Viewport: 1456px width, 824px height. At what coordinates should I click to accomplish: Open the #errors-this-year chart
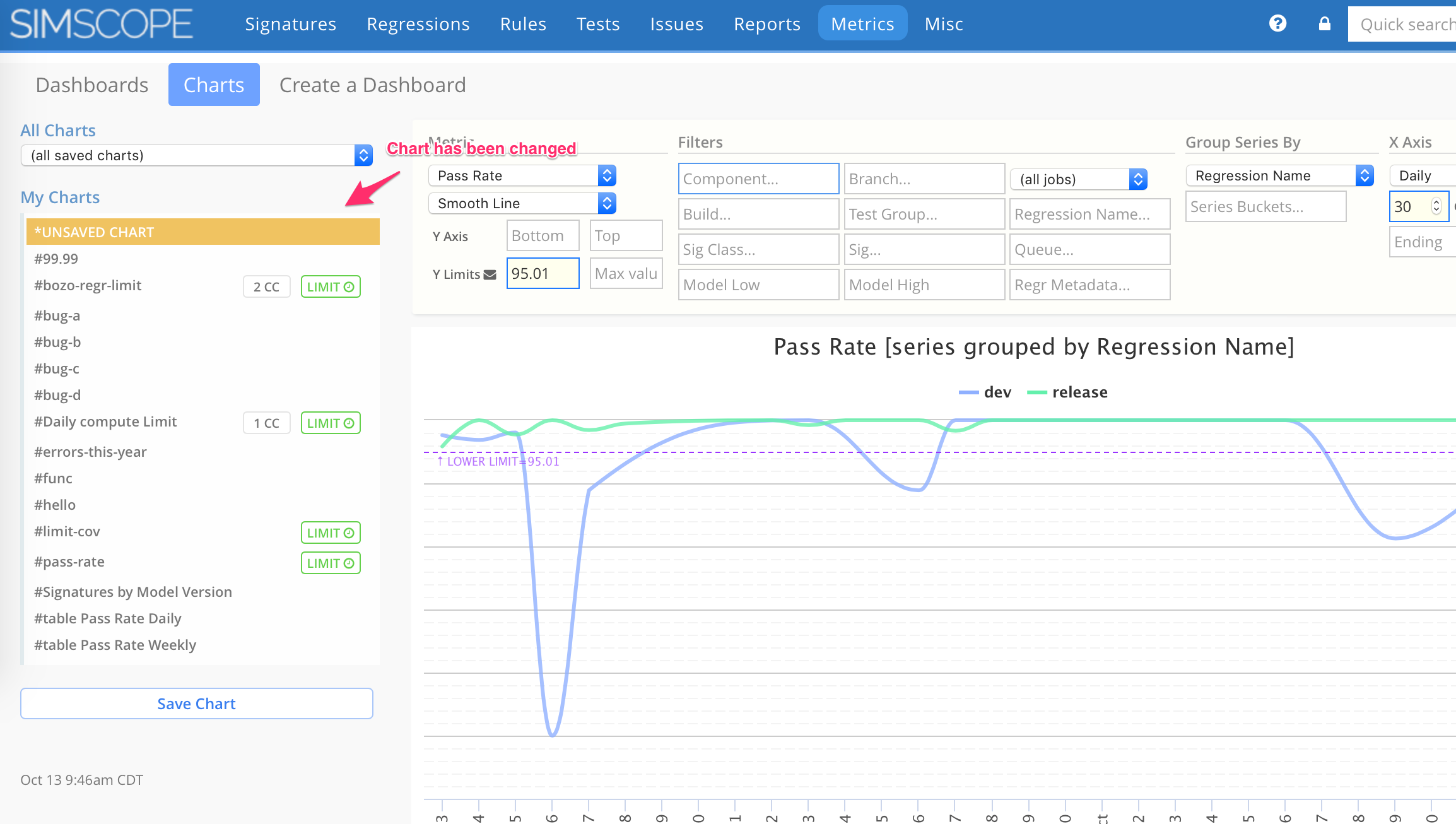pyautogui.click(x=90, y=452)
